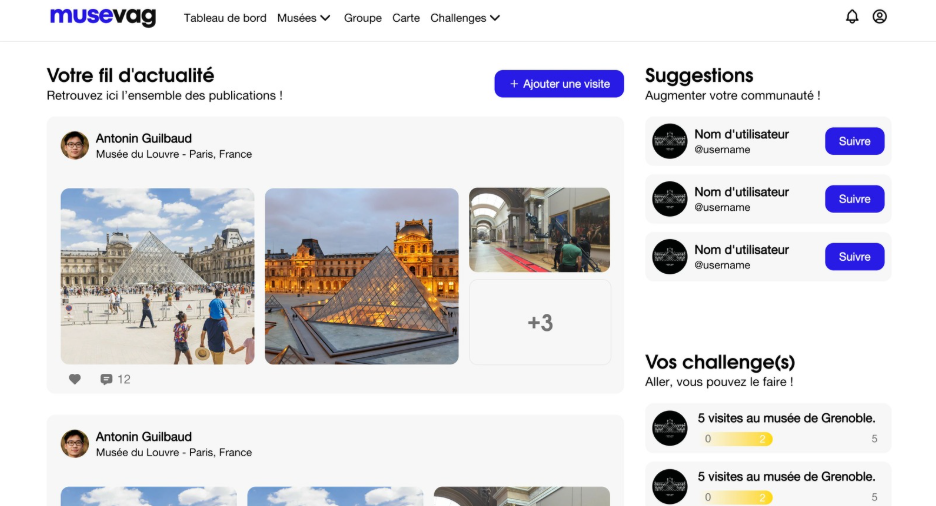Click the Vos challenge(s) heading
936x506 pixels.
click(720, 362)
